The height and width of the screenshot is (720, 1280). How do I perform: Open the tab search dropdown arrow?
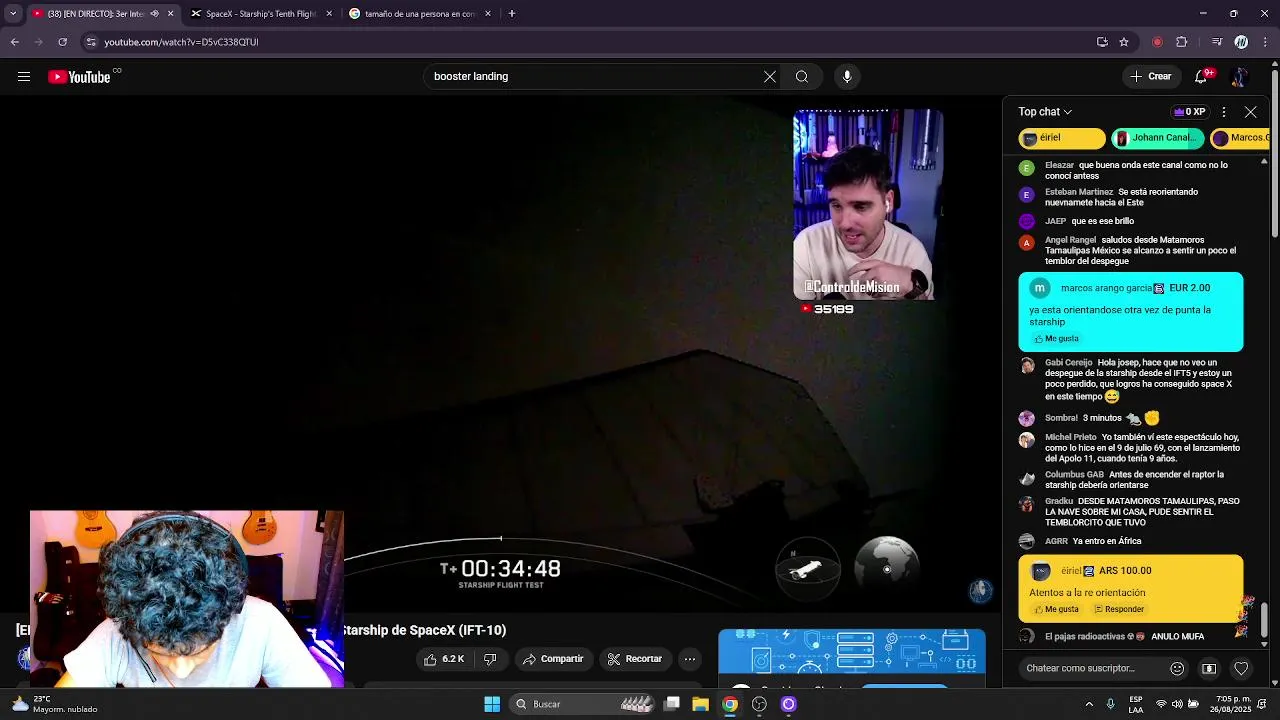pyautogui.click(x=13, y=14)
